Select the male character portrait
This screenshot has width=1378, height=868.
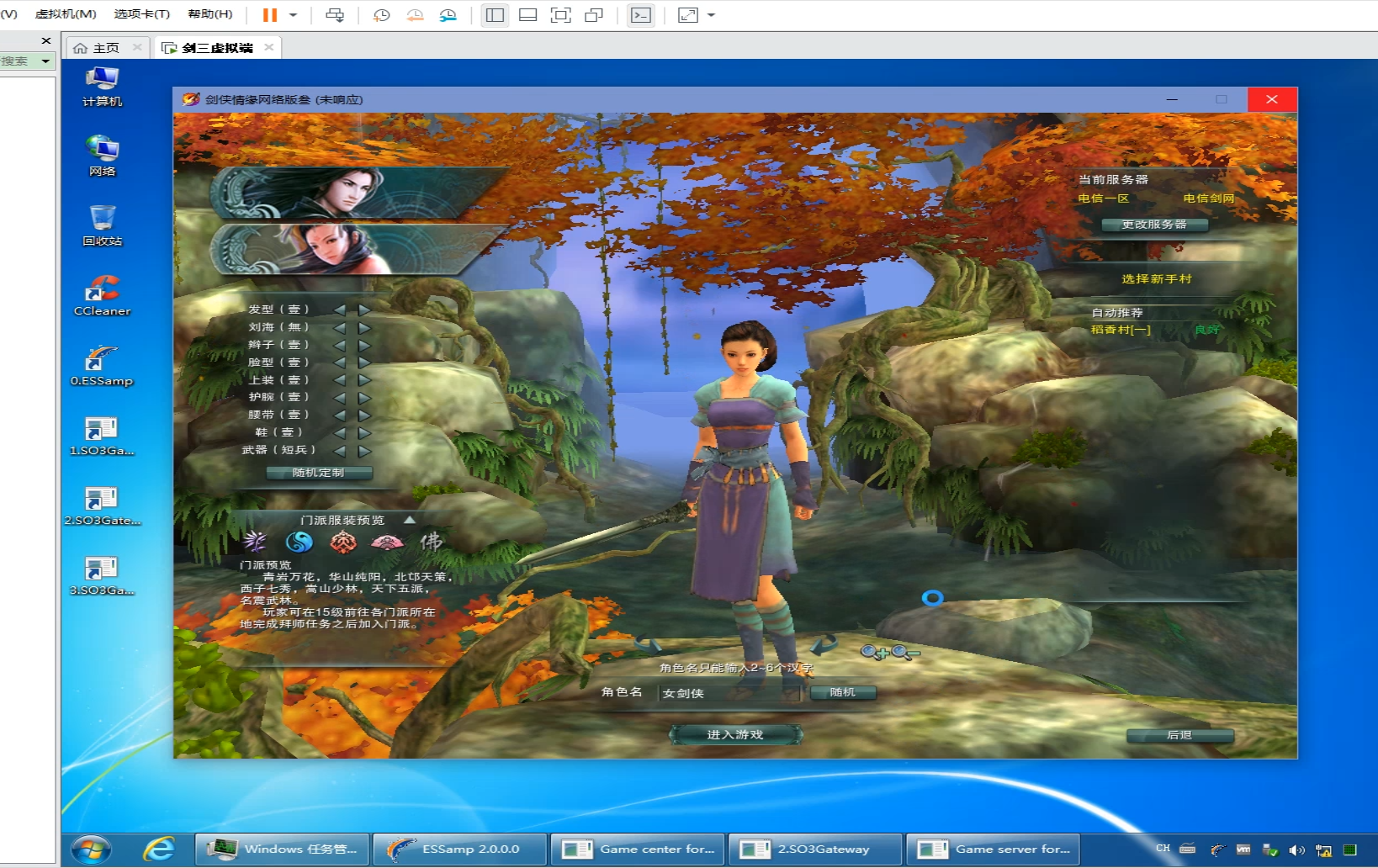337,193
